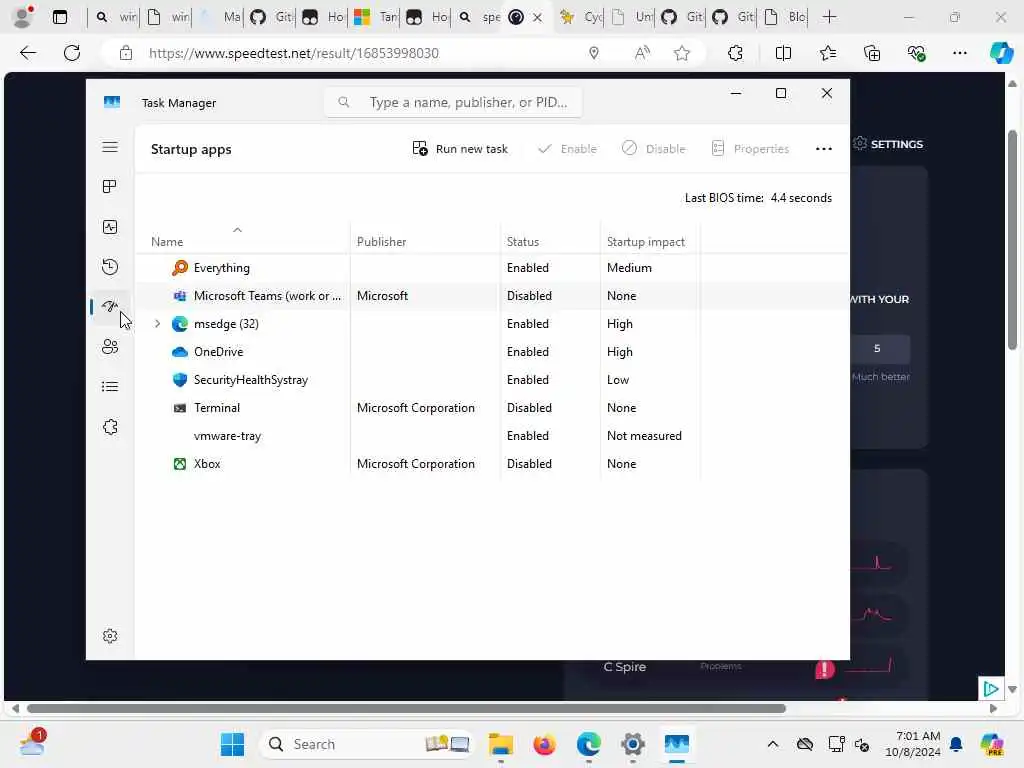This screenshot has width=1024, height=768.
Task: Sort by Publisher column header
Action: pyautogui.click(x=381, y=242)
